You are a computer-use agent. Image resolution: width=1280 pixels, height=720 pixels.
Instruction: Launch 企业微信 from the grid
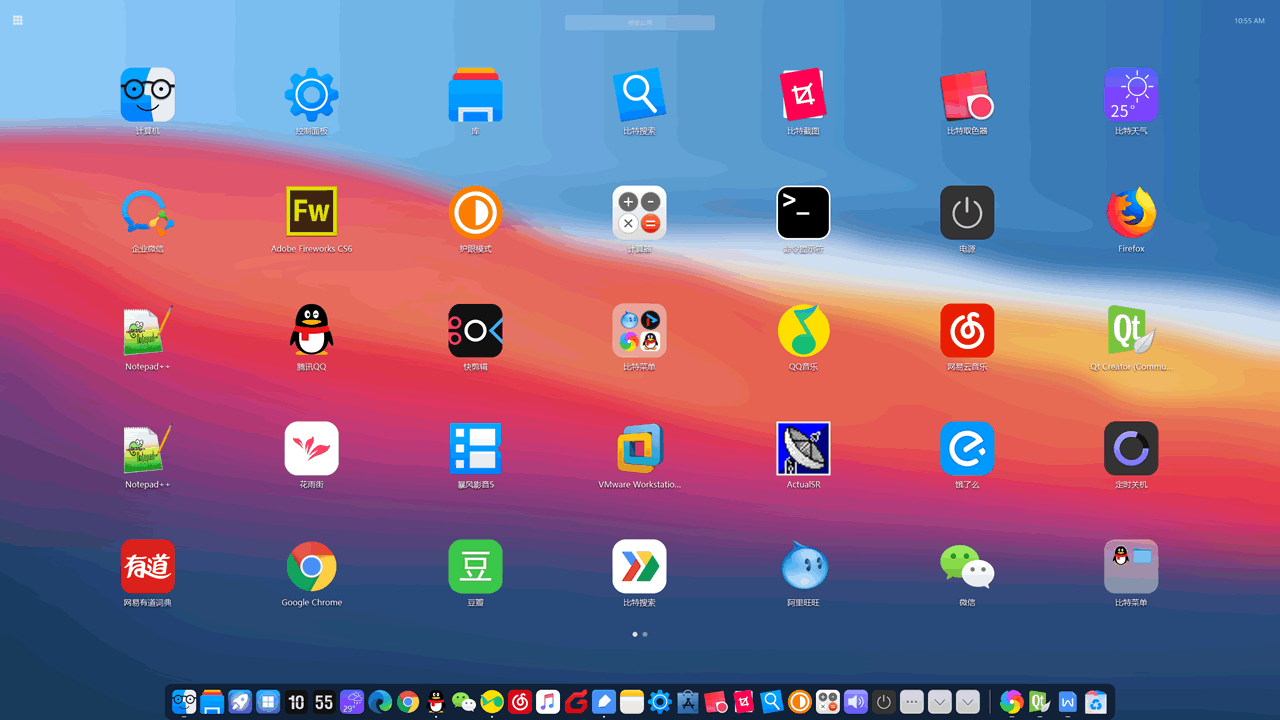pyautogui.click(x=148, y=213)
